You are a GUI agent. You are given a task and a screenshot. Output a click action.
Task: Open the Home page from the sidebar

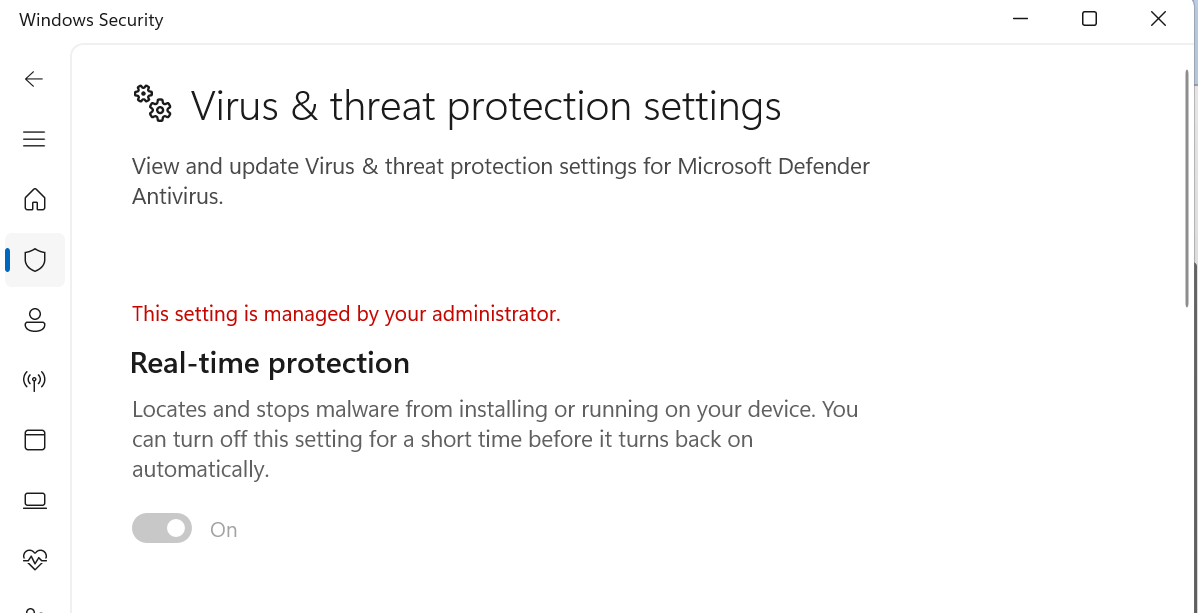pos(34,200)
